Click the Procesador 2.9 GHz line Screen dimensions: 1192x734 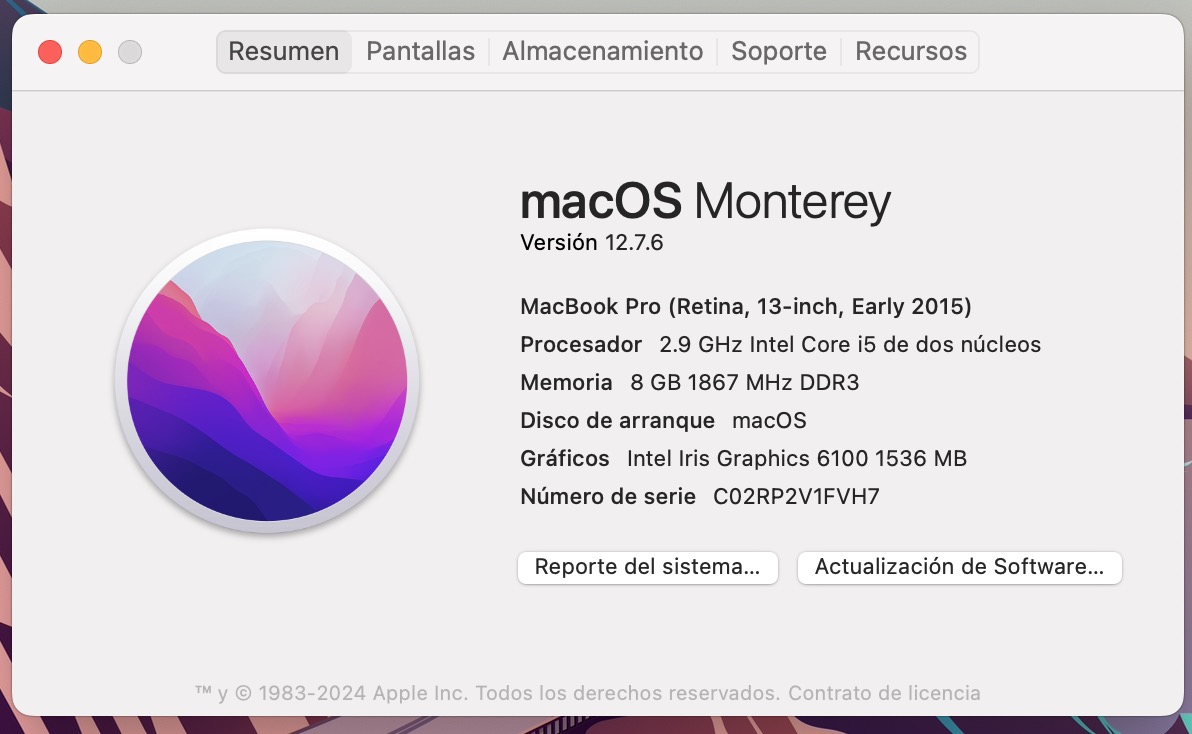pyautogui.click(x=780, y=344)
